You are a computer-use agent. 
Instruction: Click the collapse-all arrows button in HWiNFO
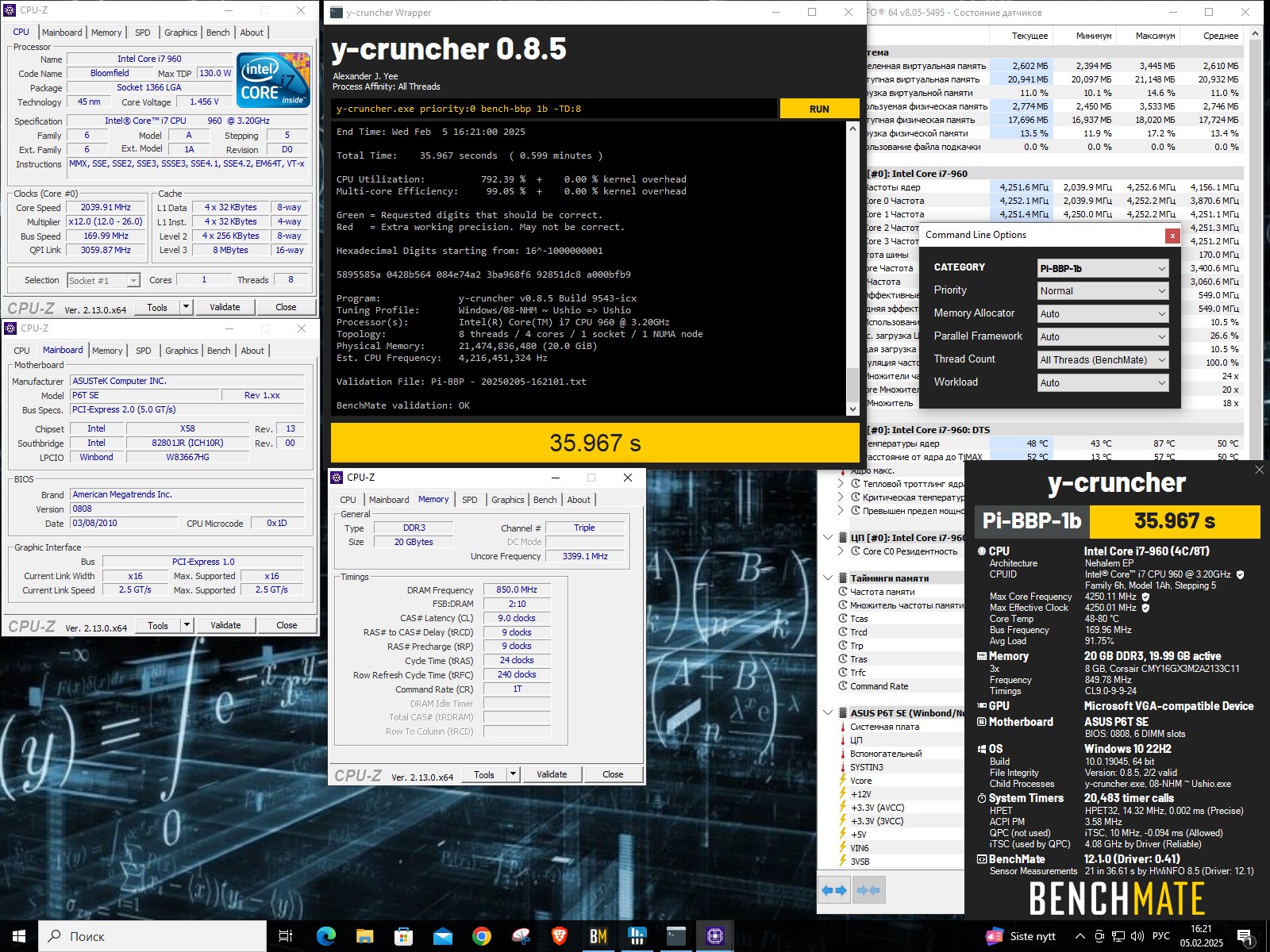point(868,890)
